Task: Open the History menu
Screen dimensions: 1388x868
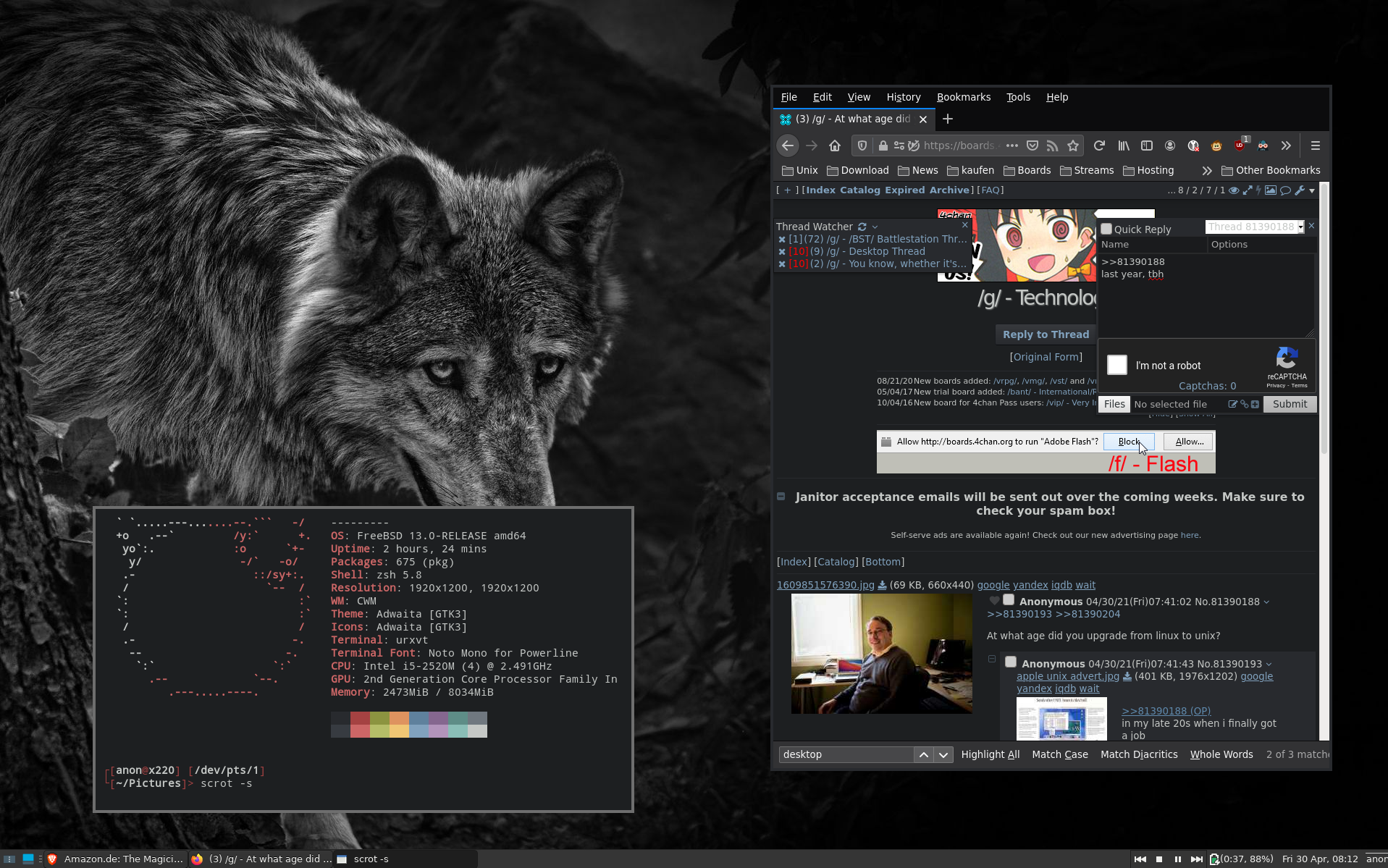Action: coord(903,97)
